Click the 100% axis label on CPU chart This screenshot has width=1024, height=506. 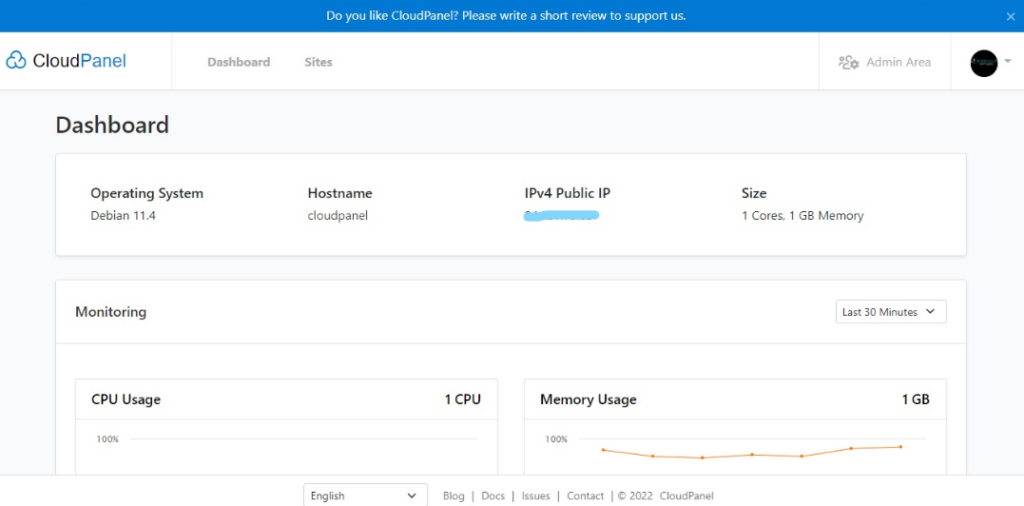pyautogui.click(x=108, y=439)
